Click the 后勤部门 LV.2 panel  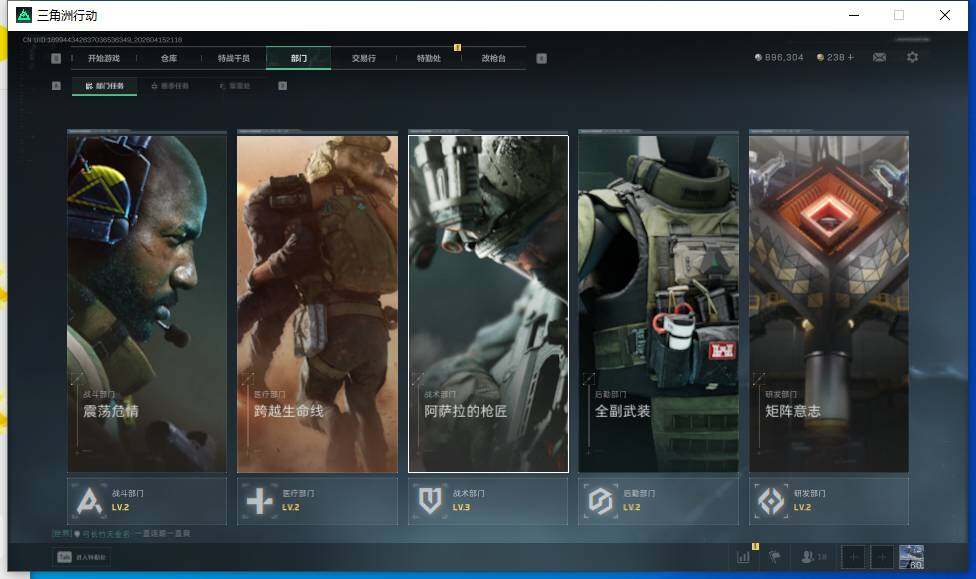[659, 501]
